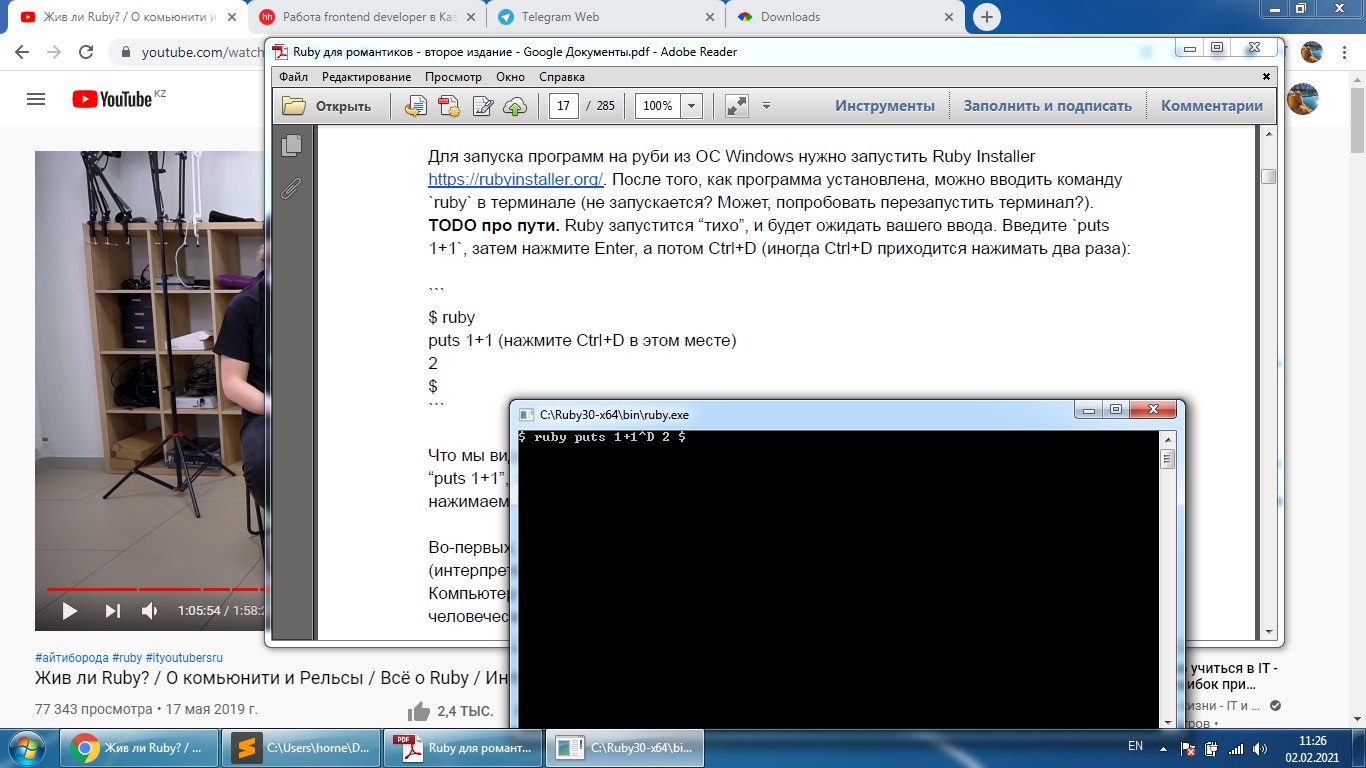Click the Открыть folder button
Viewport: 1366px width, 768px height.
coord(326,106)
